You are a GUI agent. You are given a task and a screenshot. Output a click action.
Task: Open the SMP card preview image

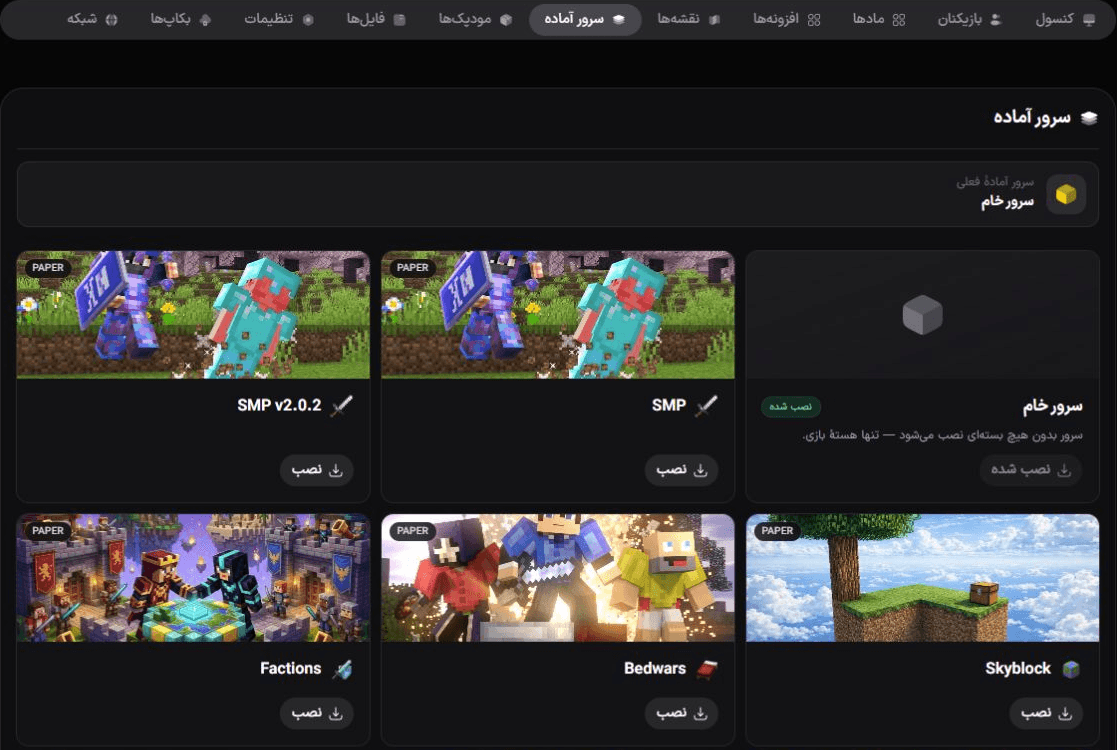coord(558,315)
